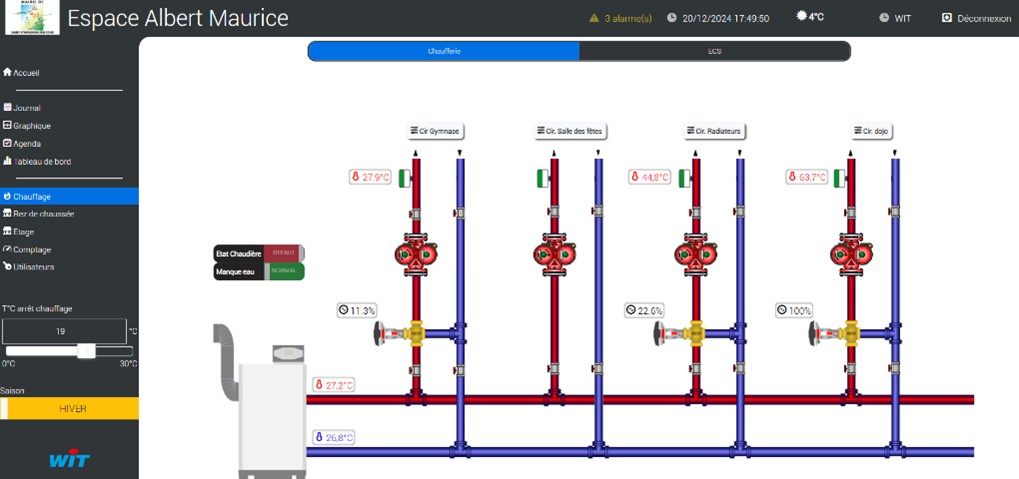Toggle the Saison HIVER switch
Screen dimensions: 1019x479
(69, 409)
